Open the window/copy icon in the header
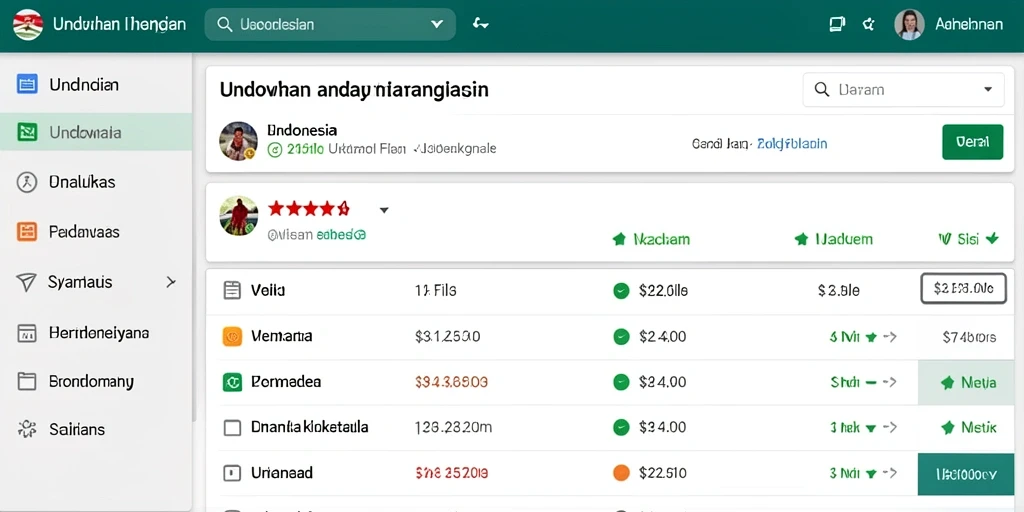The image size is (1024, 512). pyautogui.click(x=837, y=25)
